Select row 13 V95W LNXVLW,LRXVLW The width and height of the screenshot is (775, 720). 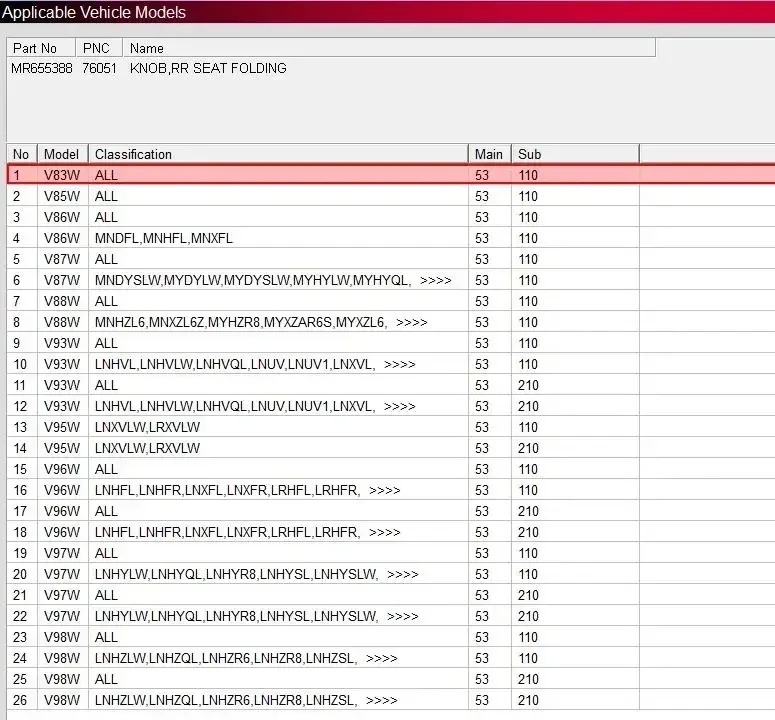click(390, 427)
